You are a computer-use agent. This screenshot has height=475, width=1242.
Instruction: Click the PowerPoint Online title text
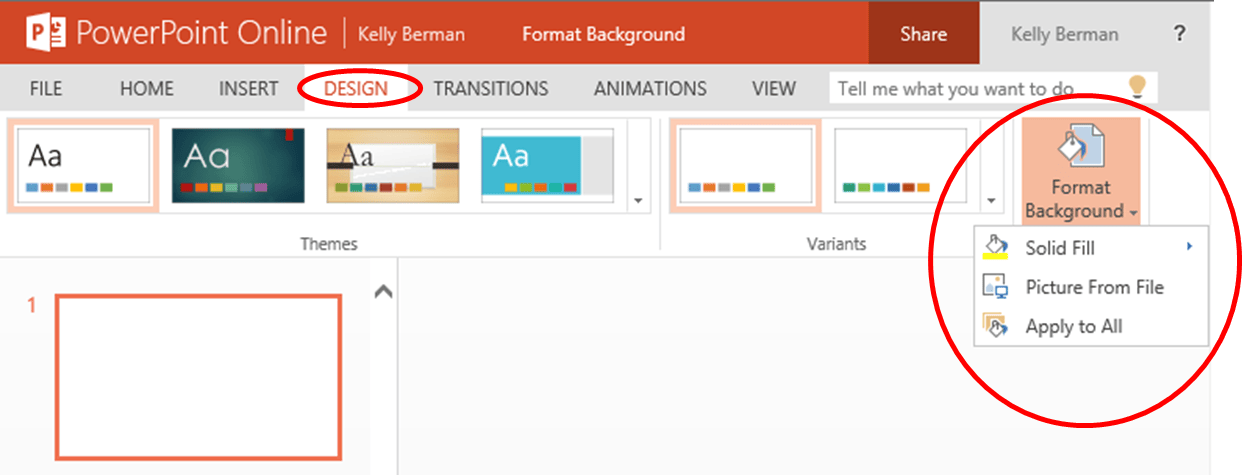pos(201,33)
